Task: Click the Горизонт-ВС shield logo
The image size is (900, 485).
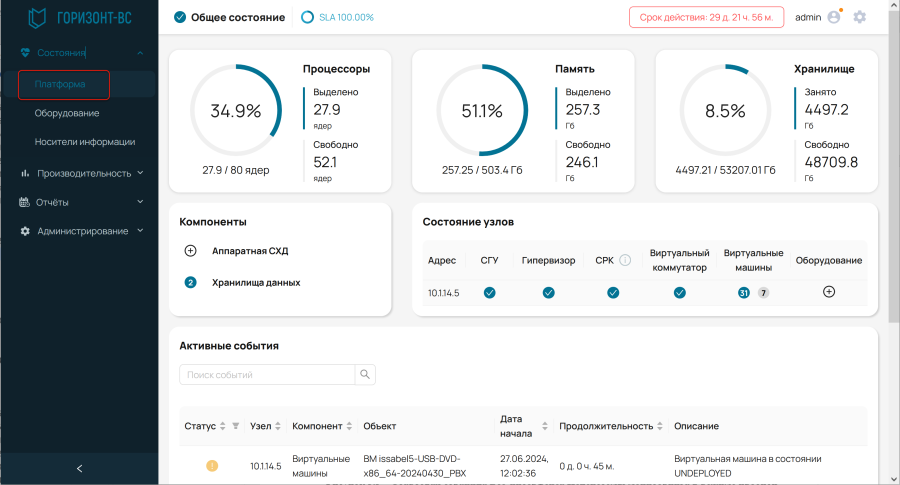Action: pyautogui.click(x=37, y=18)
